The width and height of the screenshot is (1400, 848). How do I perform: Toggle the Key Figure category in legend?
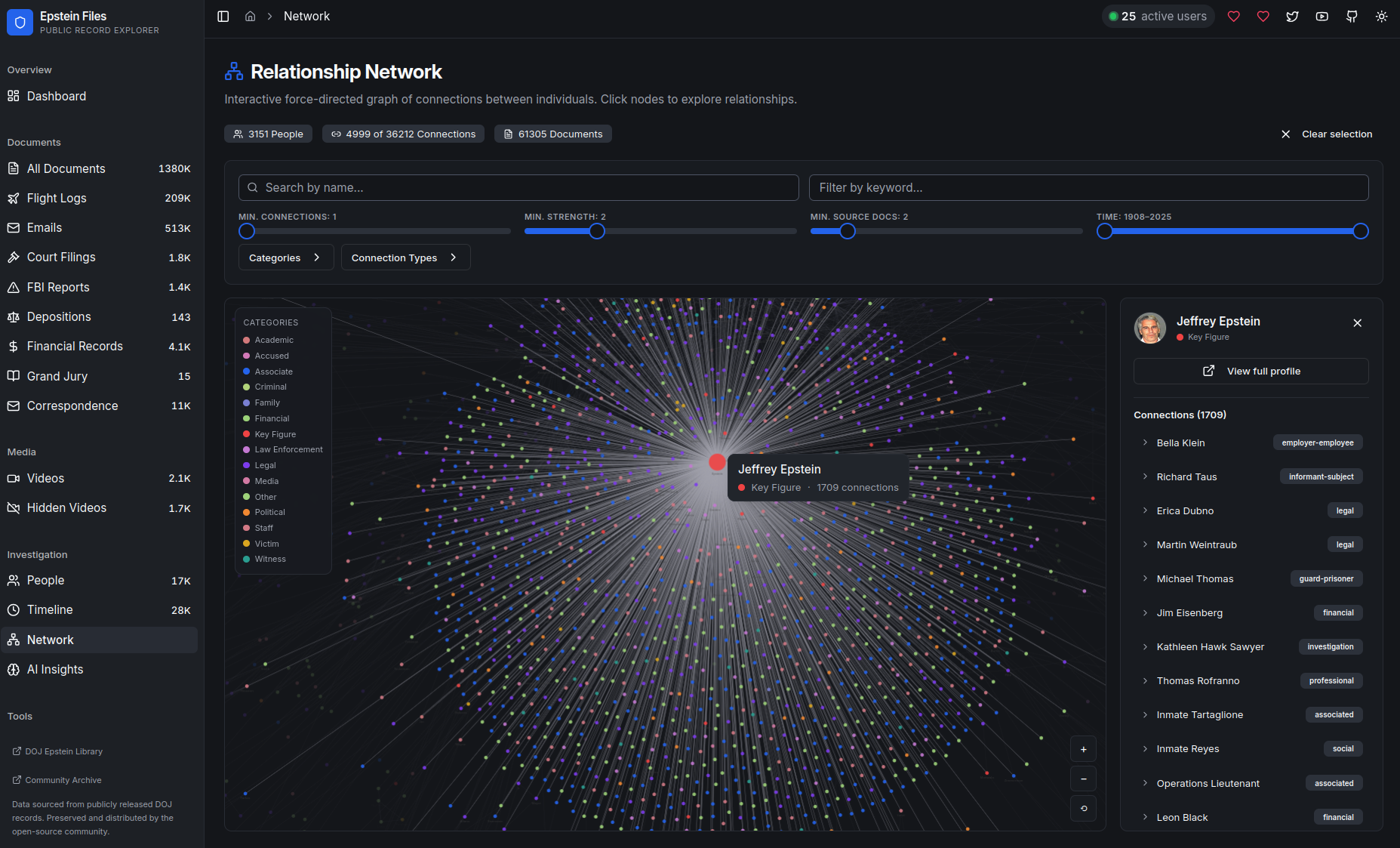click(x=275, y=434)
